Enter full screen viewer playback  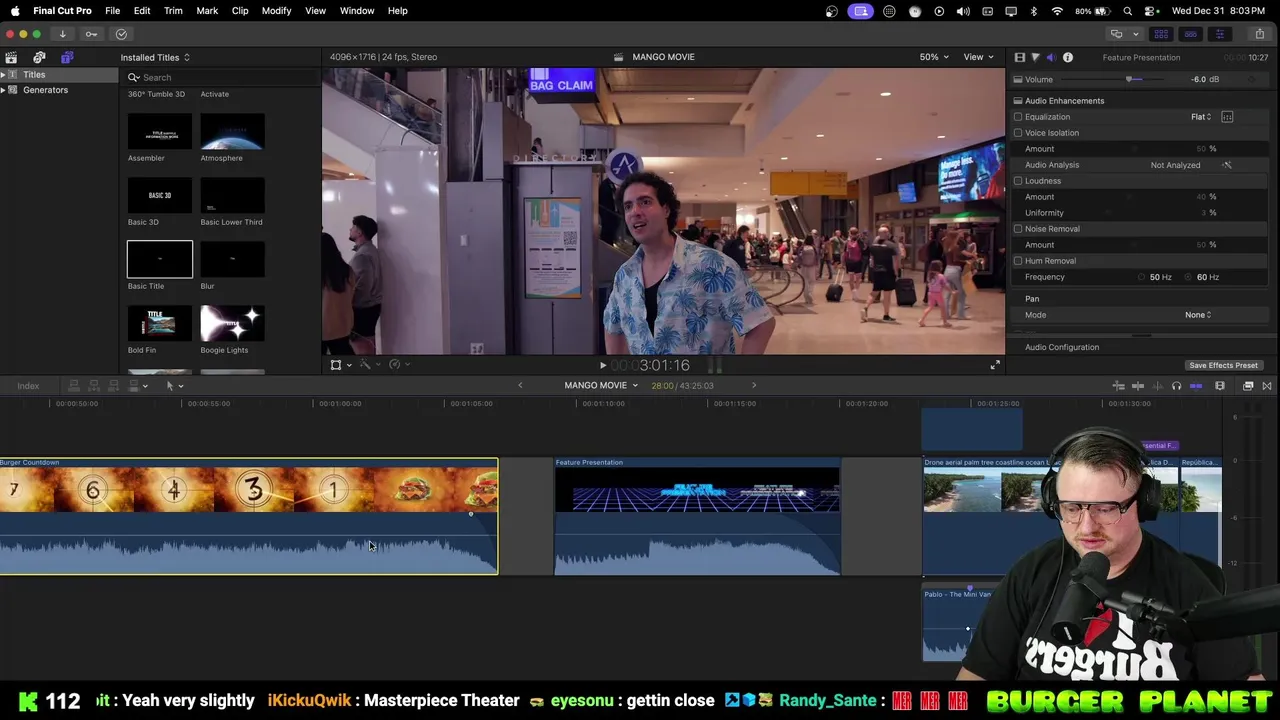click(x=995, y=366)
